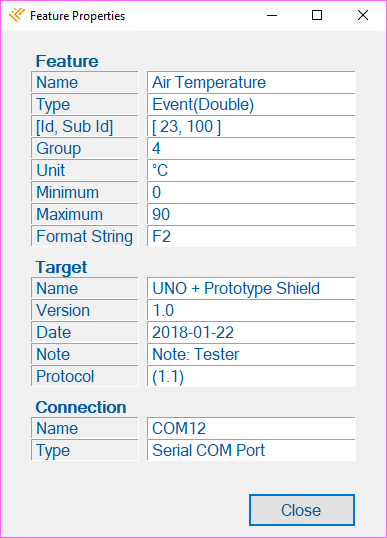387x538 pixels.
Task: Select the Note: Tester field
Action: 251,354
